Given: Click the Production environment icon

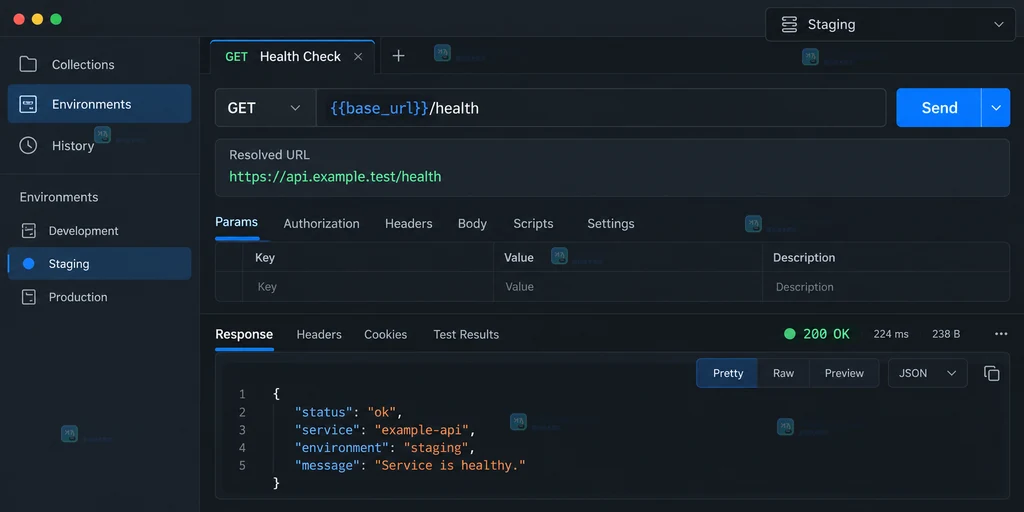Looking at the screenshot, I should click(x=29, y=297).
